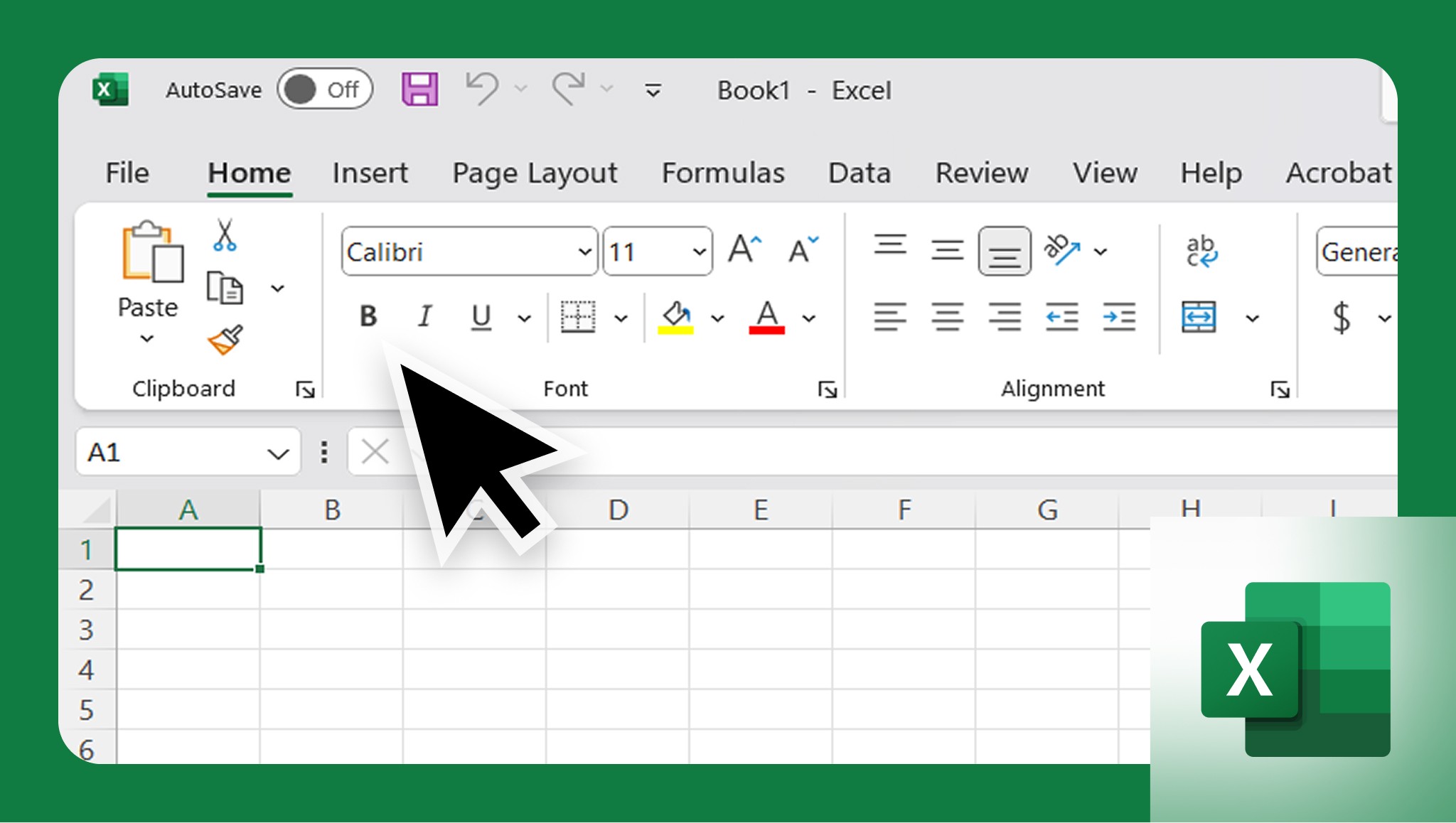Click the Increase Indent icon
Viewport: 1456px width, 823px height.
pyautogui.click(x=1118, y=317)
